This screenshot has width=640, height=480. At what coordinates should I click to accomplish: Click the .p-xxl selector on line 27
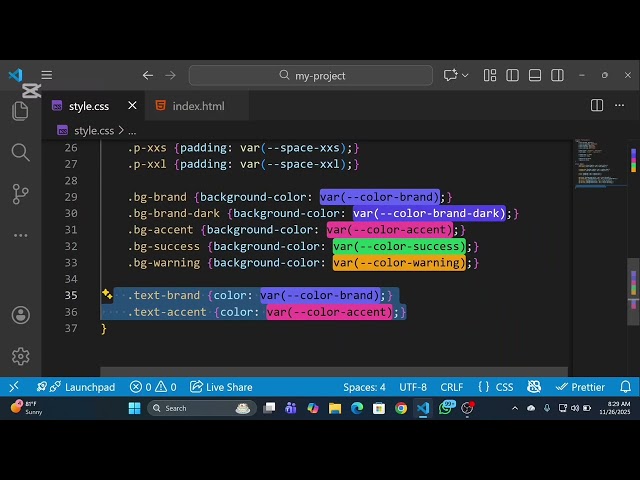pos(147,164)
